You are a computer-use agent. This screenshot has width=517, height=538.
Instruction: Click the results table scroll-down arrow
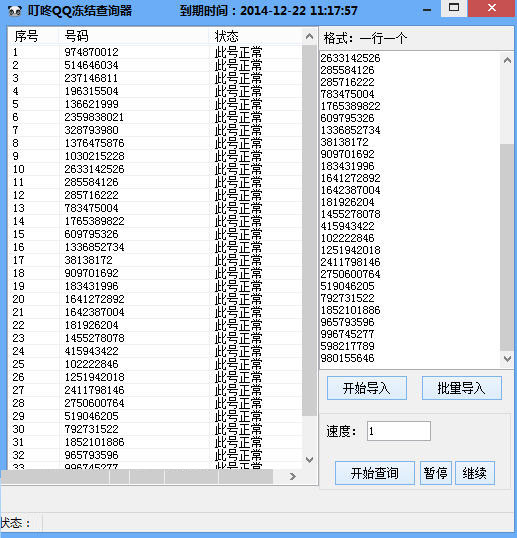click(x=309, y=460)
